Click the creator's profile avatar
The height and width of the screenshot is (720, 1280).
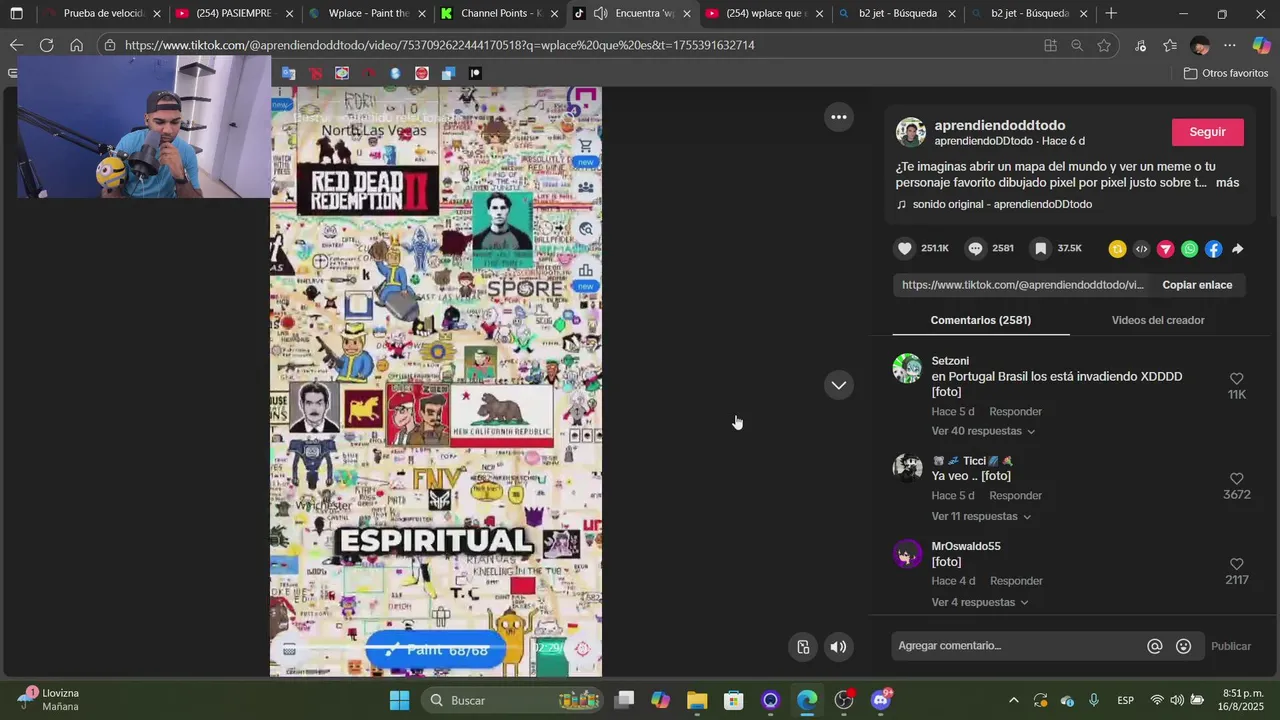(911, 132)
